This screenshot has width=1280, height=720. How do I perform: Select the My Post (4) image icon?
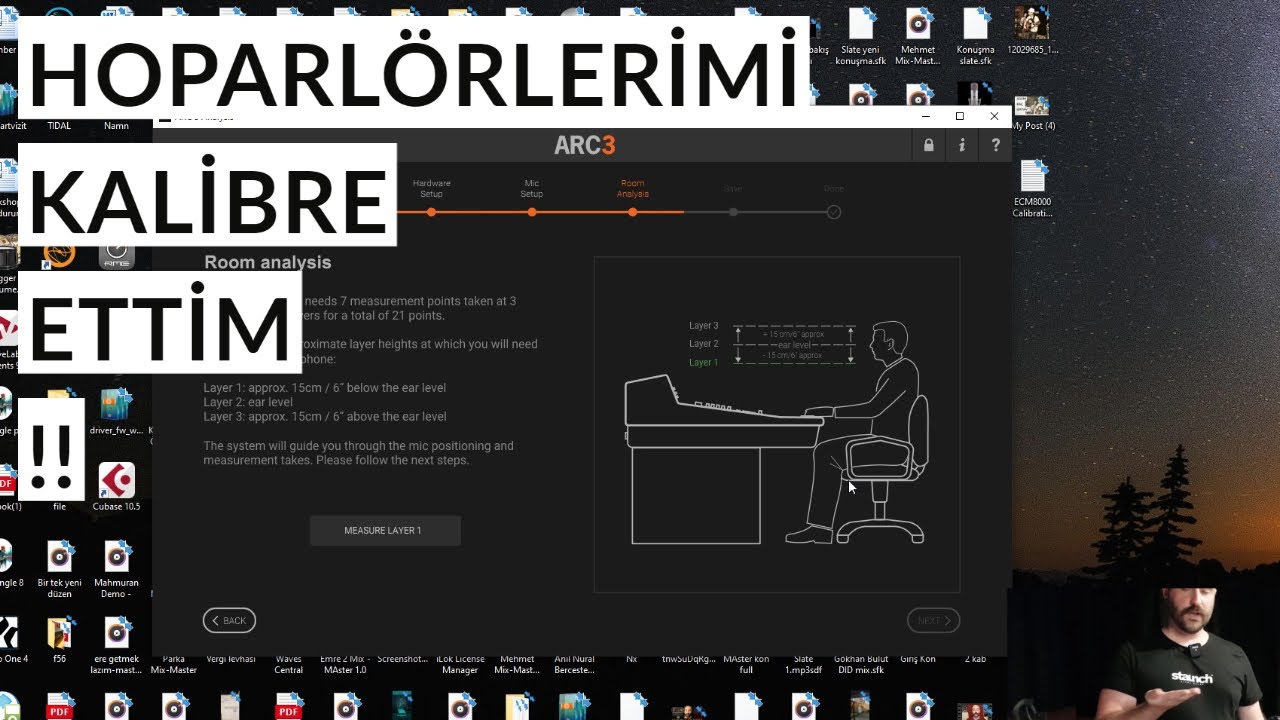pos(1032,113)
